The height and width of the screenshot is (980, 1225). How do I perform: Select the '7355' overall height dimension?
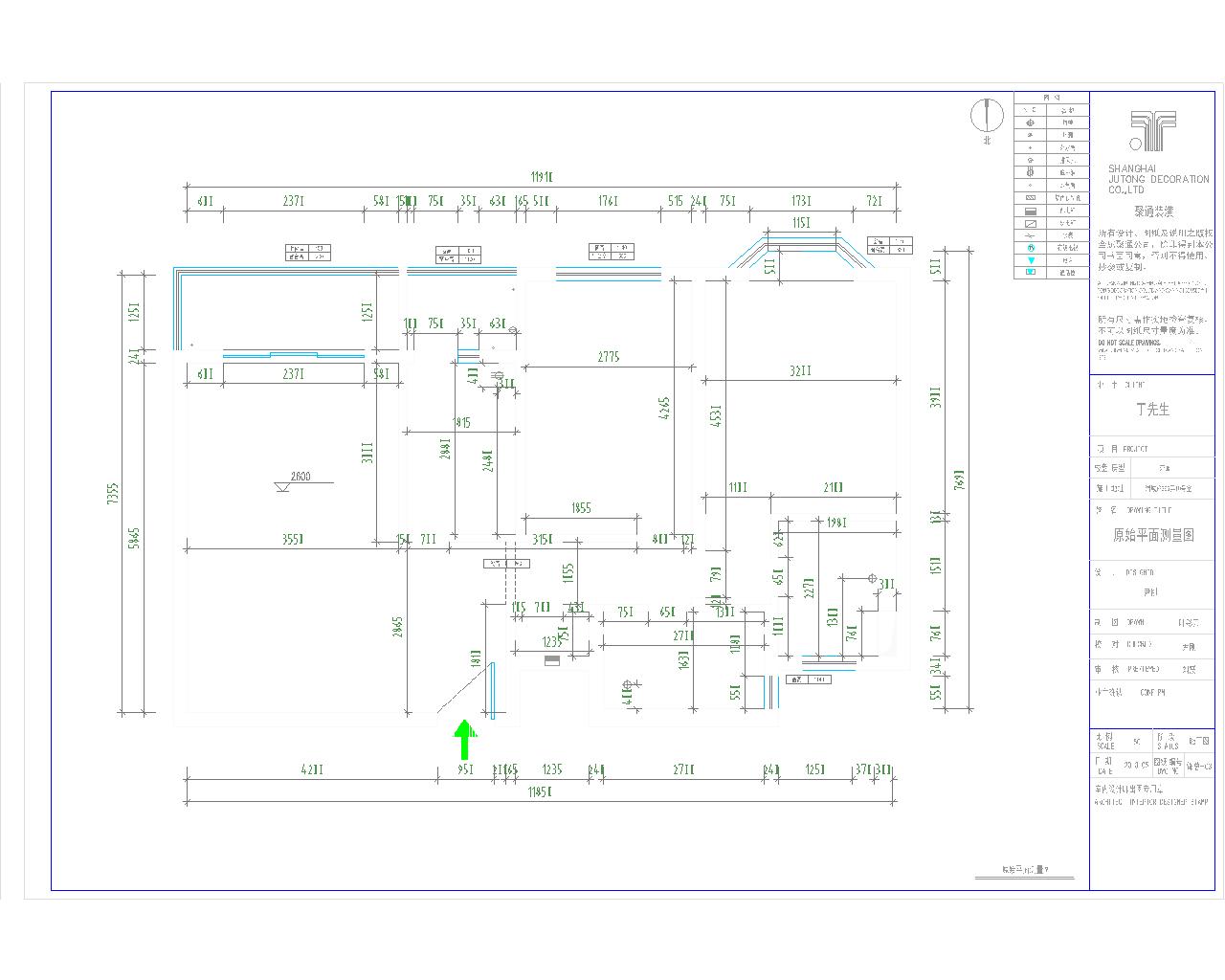pyautogui.click(x=113, y=494)
